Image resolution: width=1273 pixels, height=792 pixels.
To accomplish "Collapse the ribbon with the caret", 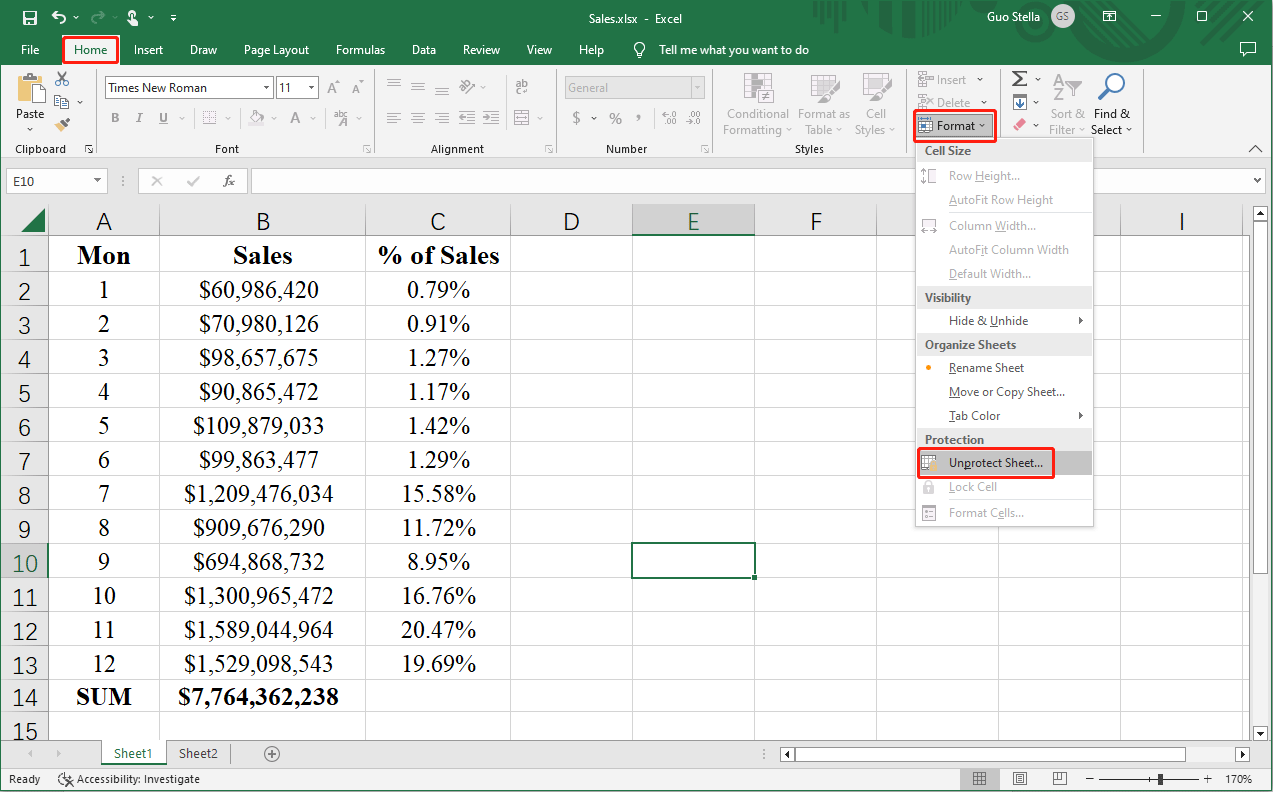I will 1257,149.
